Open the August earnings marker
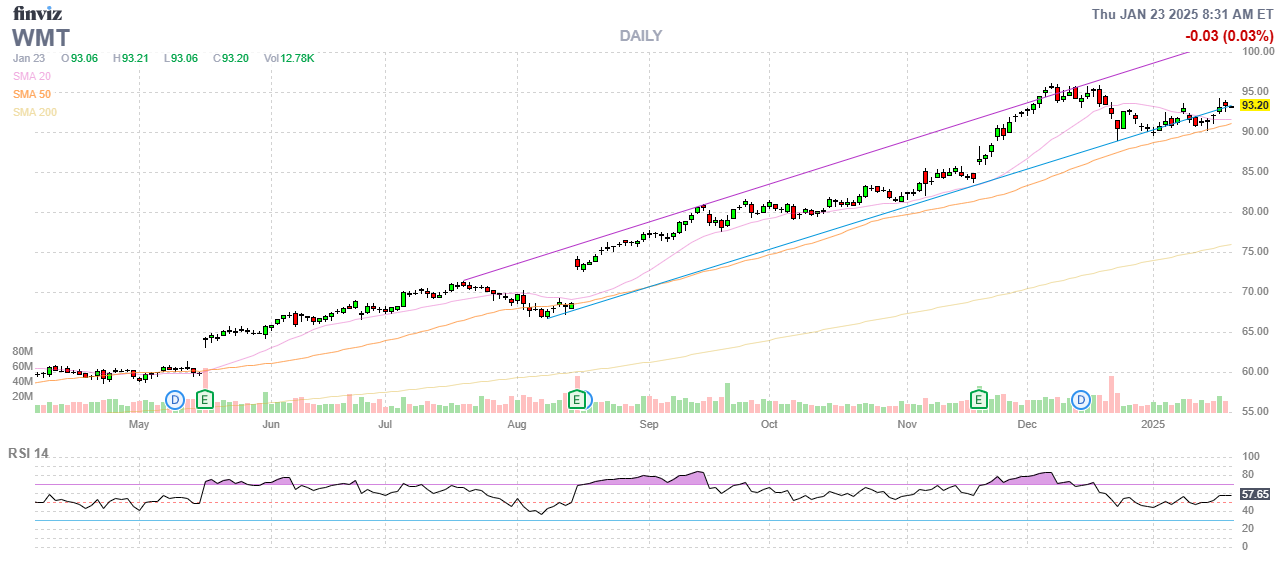Image resolution: width=1287 pixels, height=562 pixels. (x=577, y=400)
